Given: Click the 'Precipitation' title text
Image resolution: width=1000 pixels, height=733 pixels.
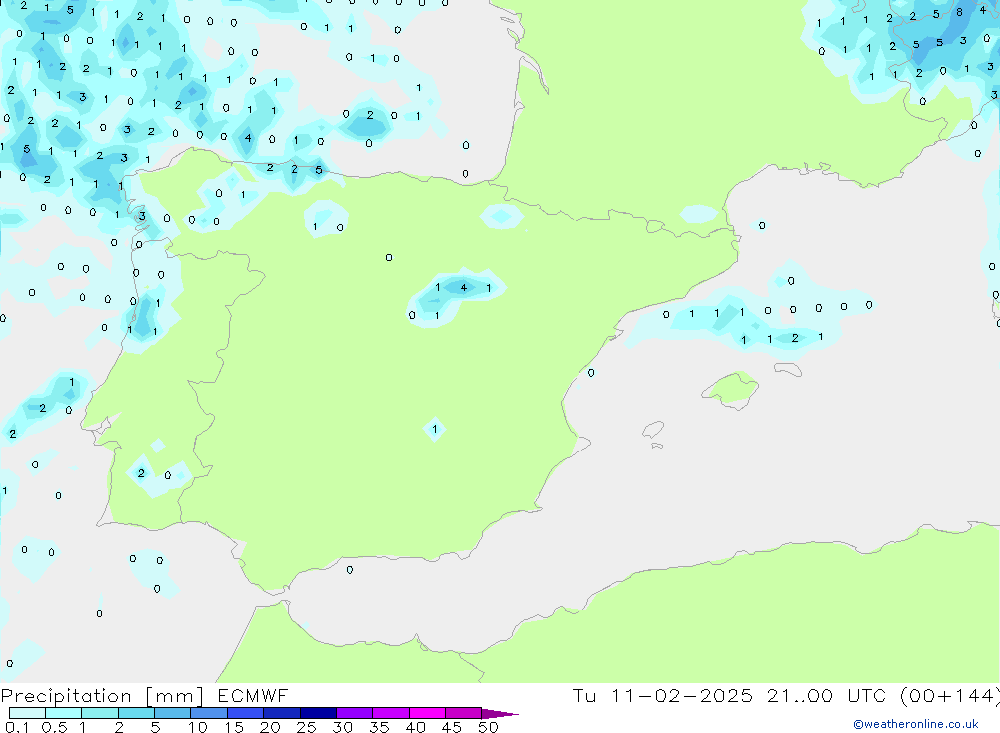Looking at the screenshot, I should coord(66,696).
